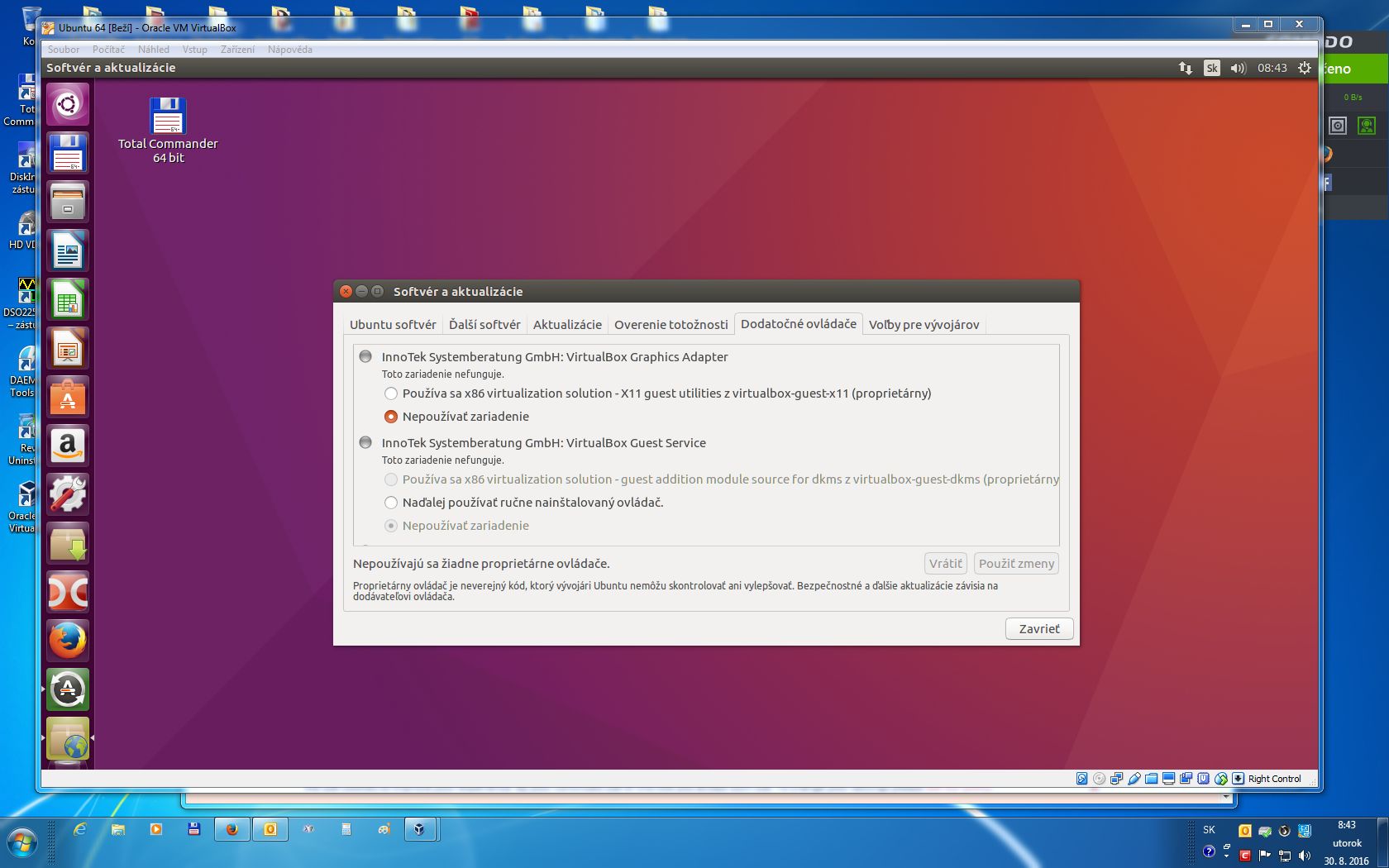Click Windows Action Center flag icon

pyautogui.click(x=1265, y=856)
